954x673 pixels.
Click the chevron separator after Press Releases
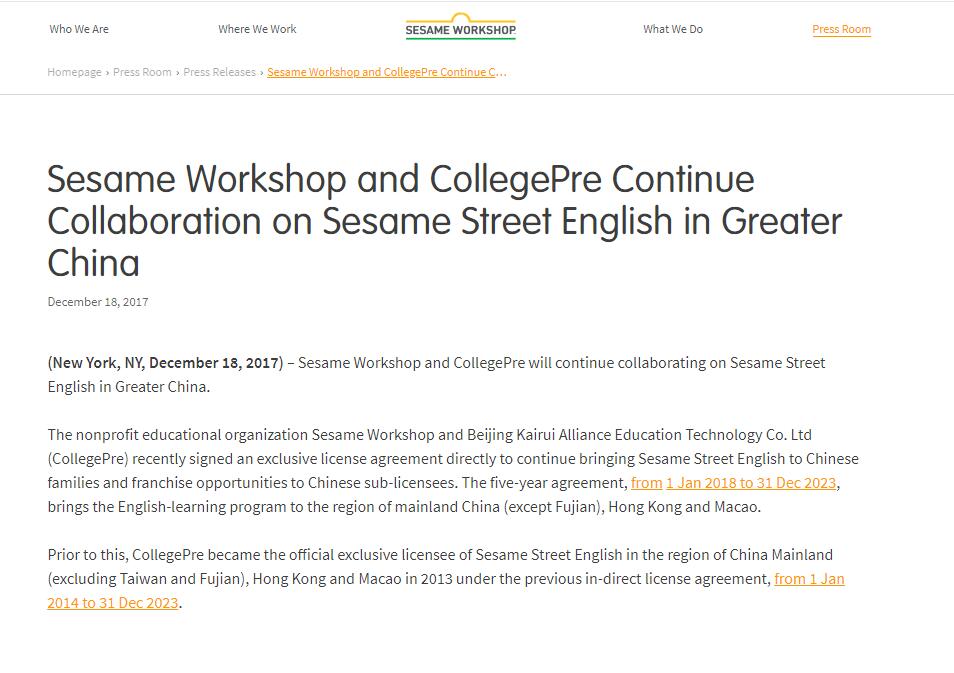[x=262, y=72]
